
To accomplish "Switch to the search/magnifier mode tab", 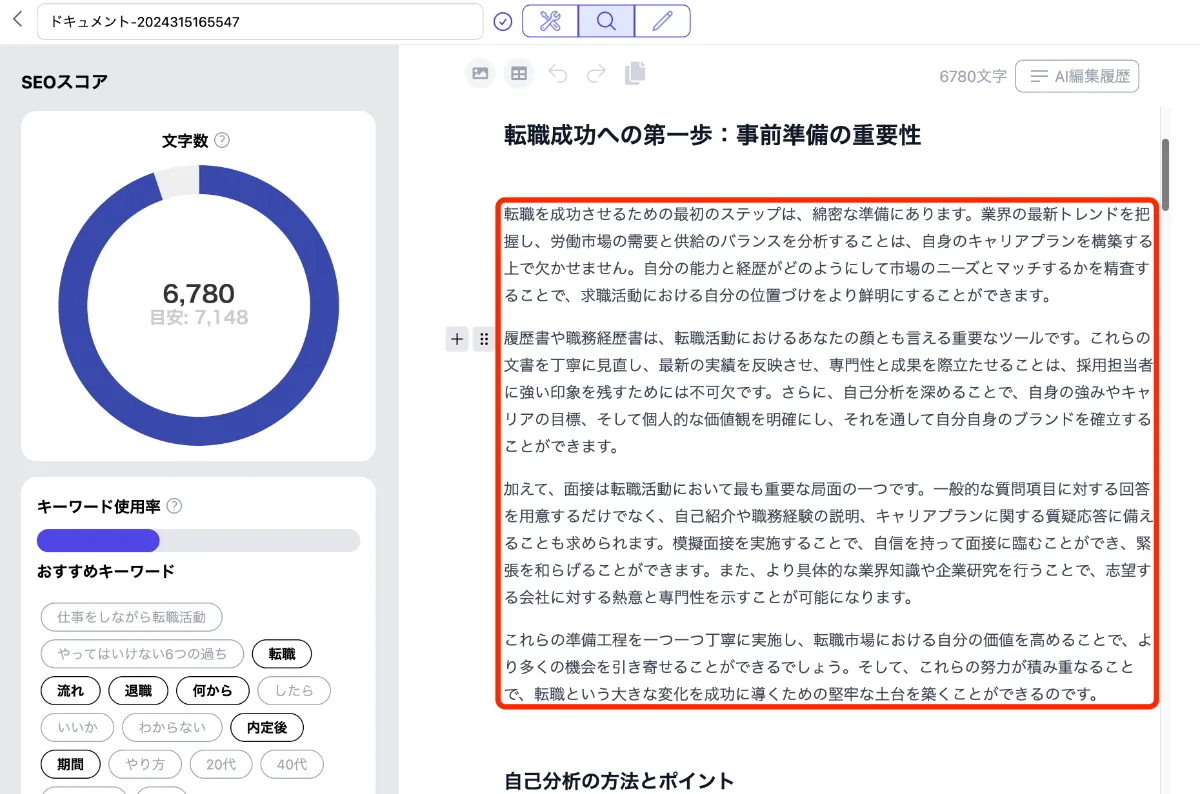I will tap(605, 21).
